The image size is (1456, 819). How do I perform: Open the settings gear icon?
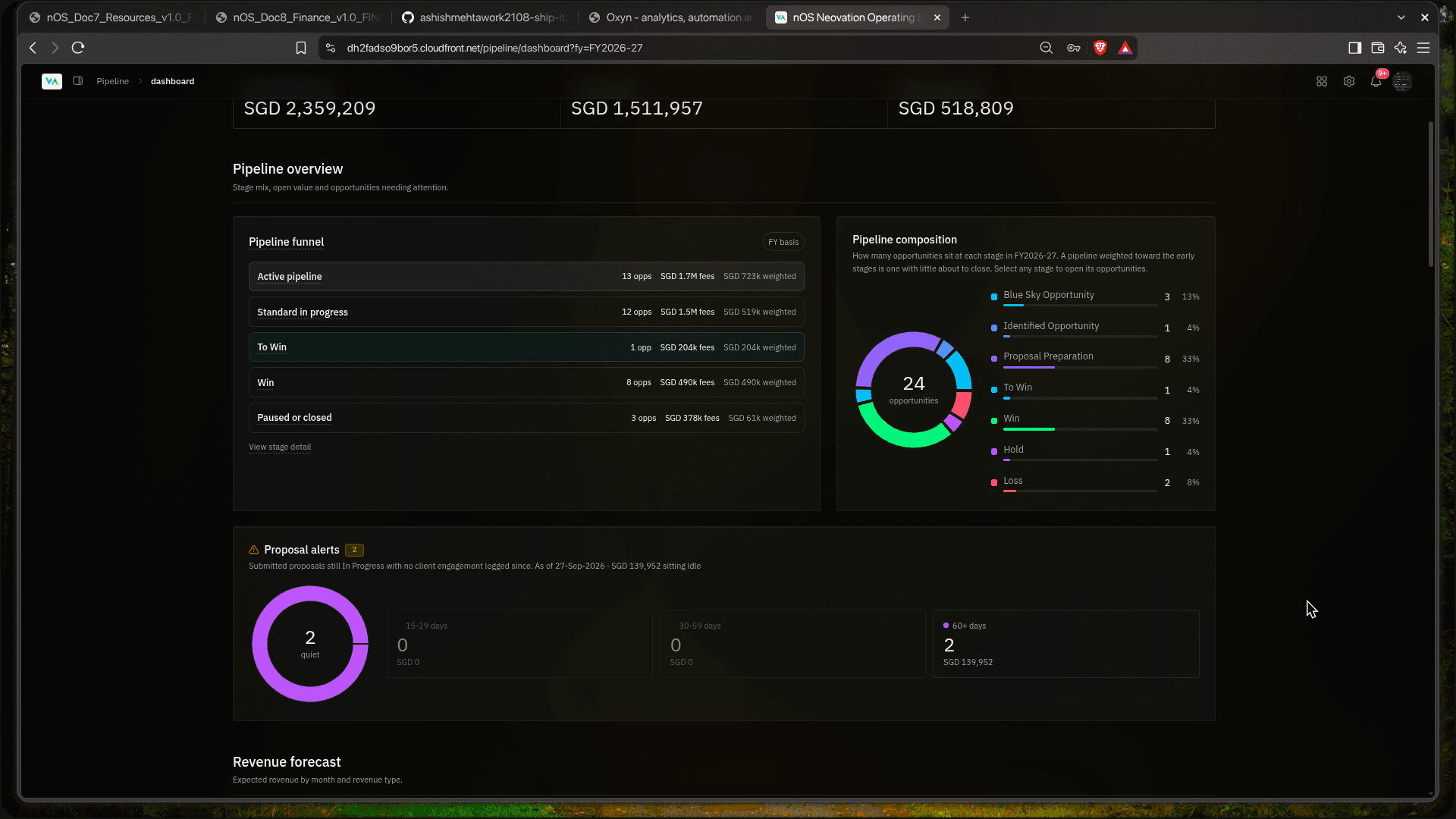[1349, 81]
